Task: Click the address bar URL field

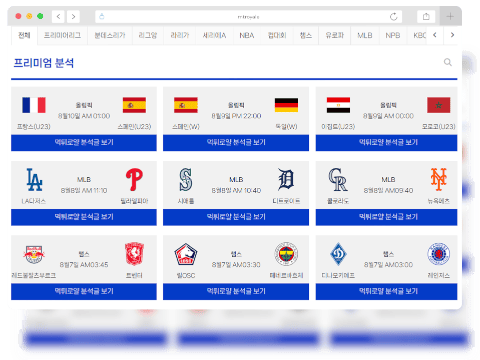Action: [x=248, y=17]
